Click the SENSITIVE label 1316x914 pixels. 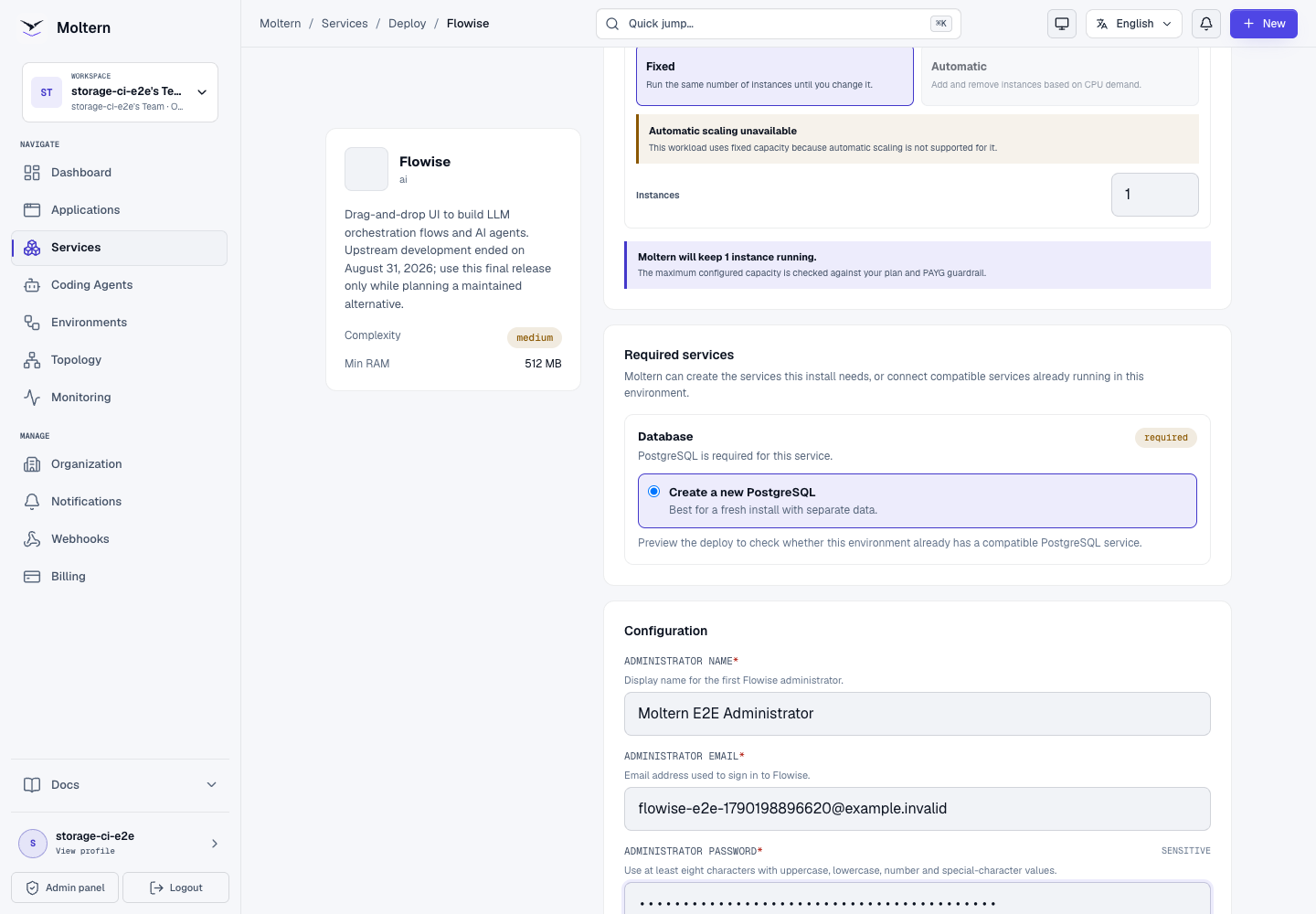pos(1186,851)
